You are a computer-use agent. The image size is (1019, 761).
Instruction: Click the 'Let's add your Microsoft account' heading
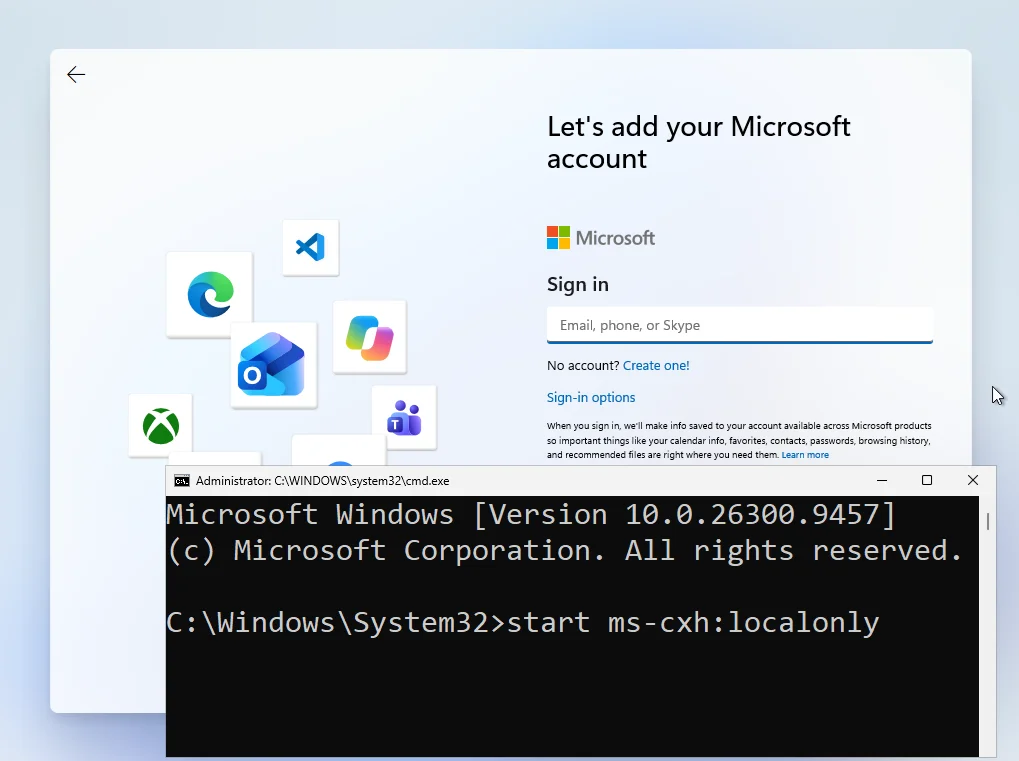coord(699,142)
